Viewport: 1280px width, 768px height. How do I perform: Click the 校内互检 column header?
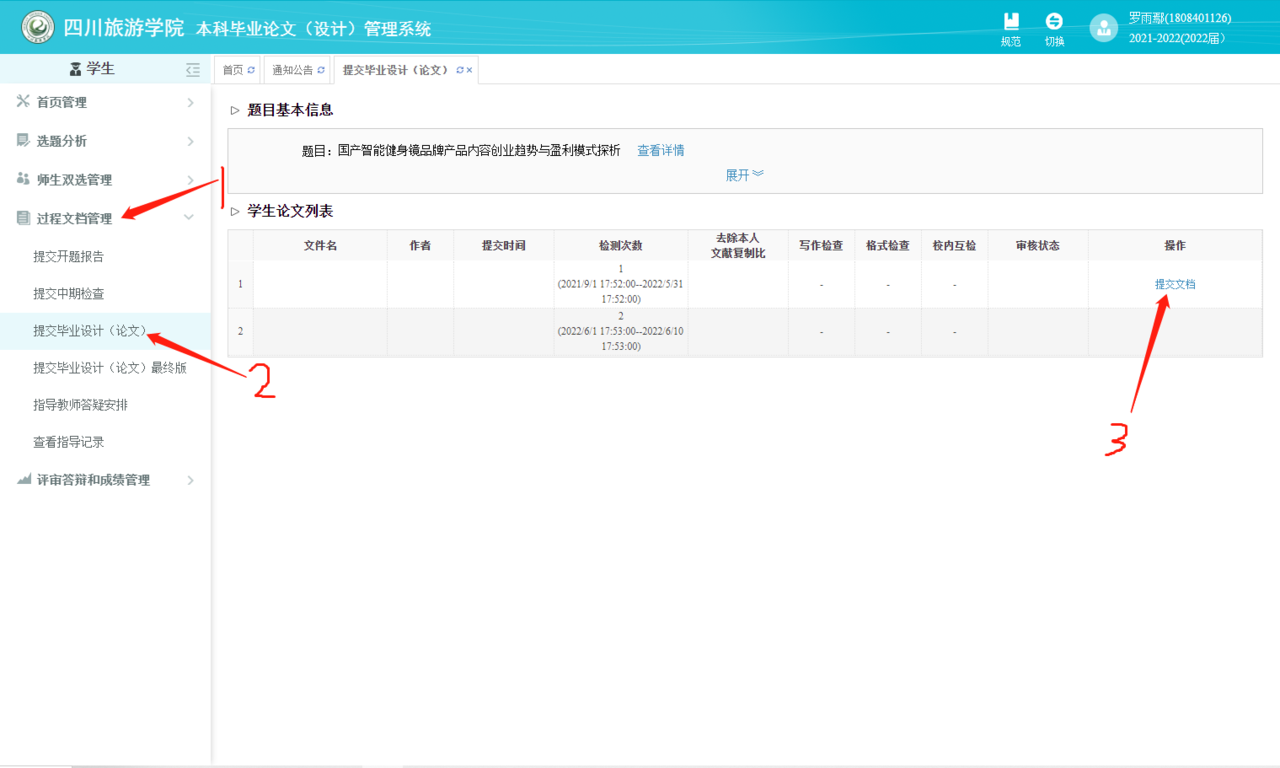(x=954, y=246)
